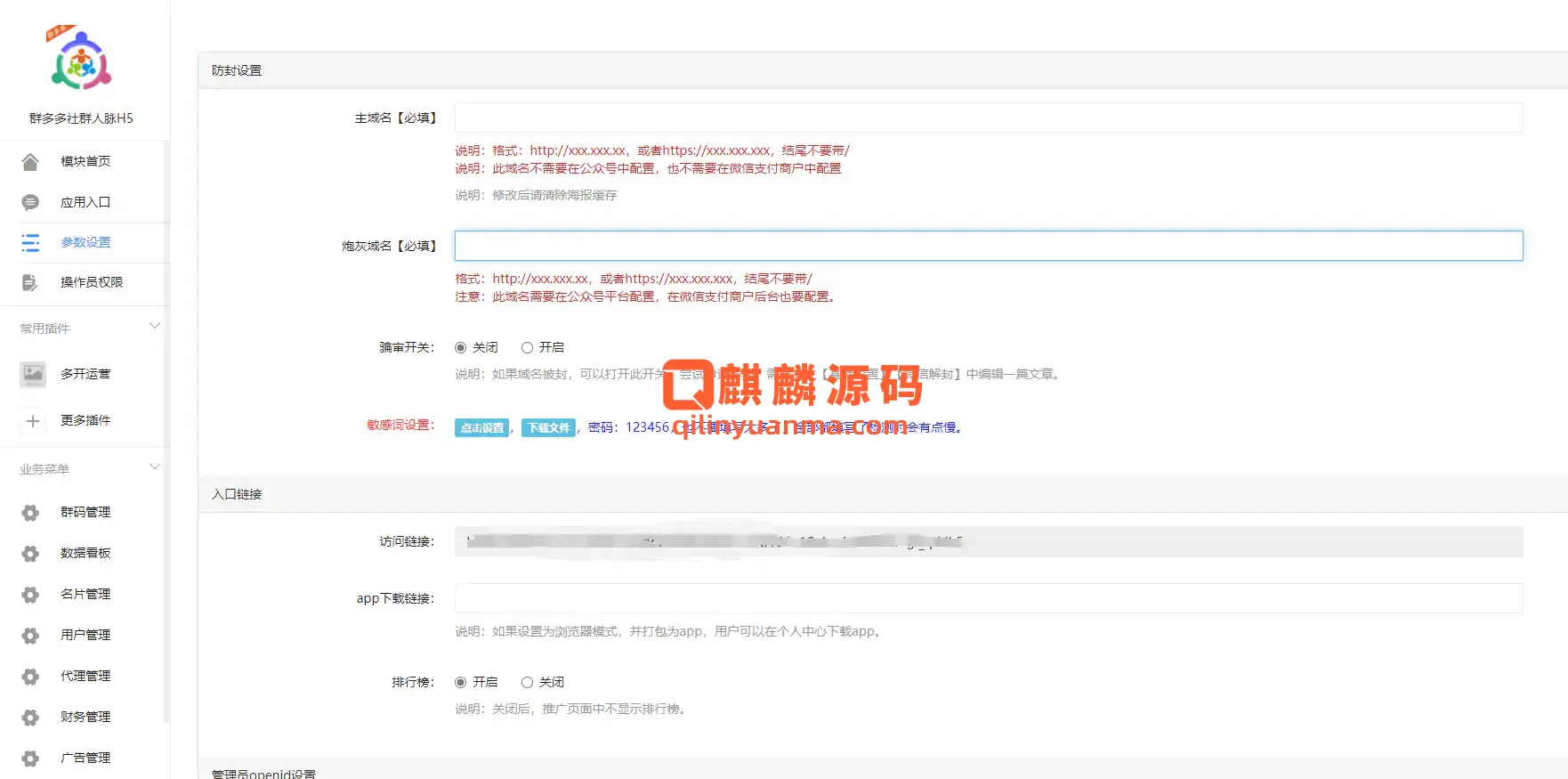Collapse the 业务菜单 section chevron
The height and width of the screenshot is (779, 1568).
(x=155, y=467)
